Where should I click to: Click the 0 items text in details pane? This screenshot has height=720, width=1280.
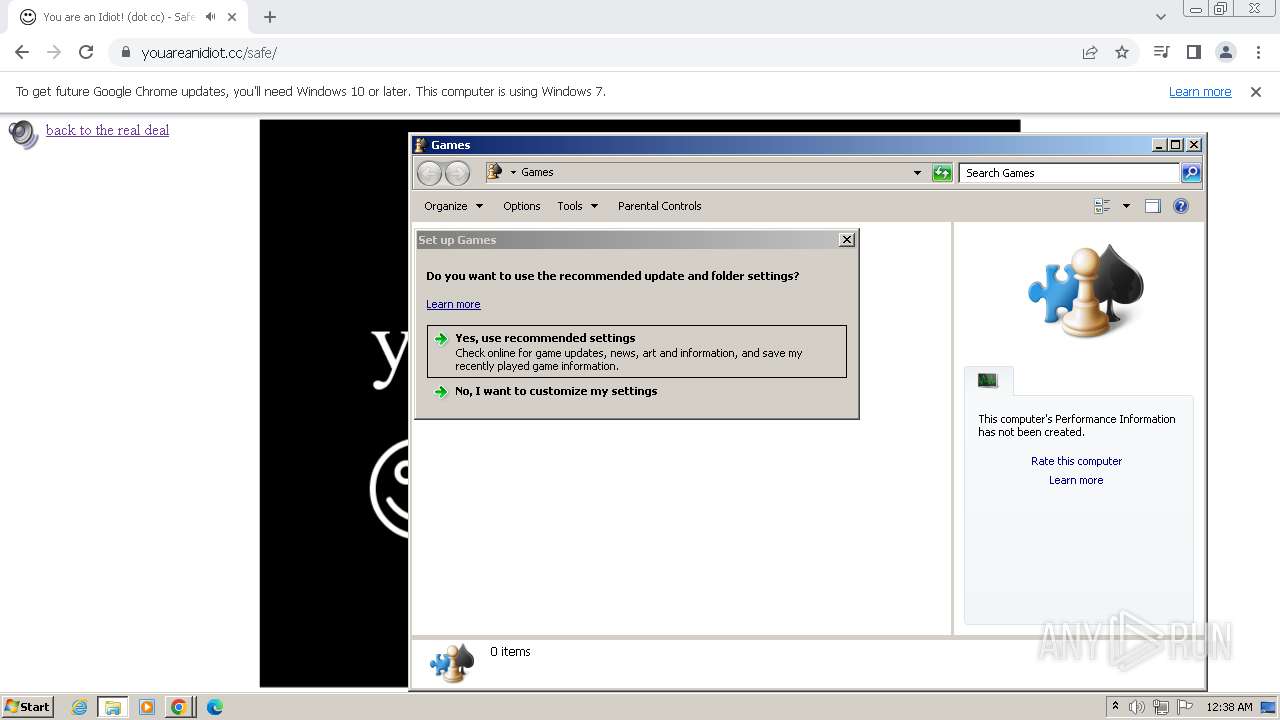coord(510,651)
